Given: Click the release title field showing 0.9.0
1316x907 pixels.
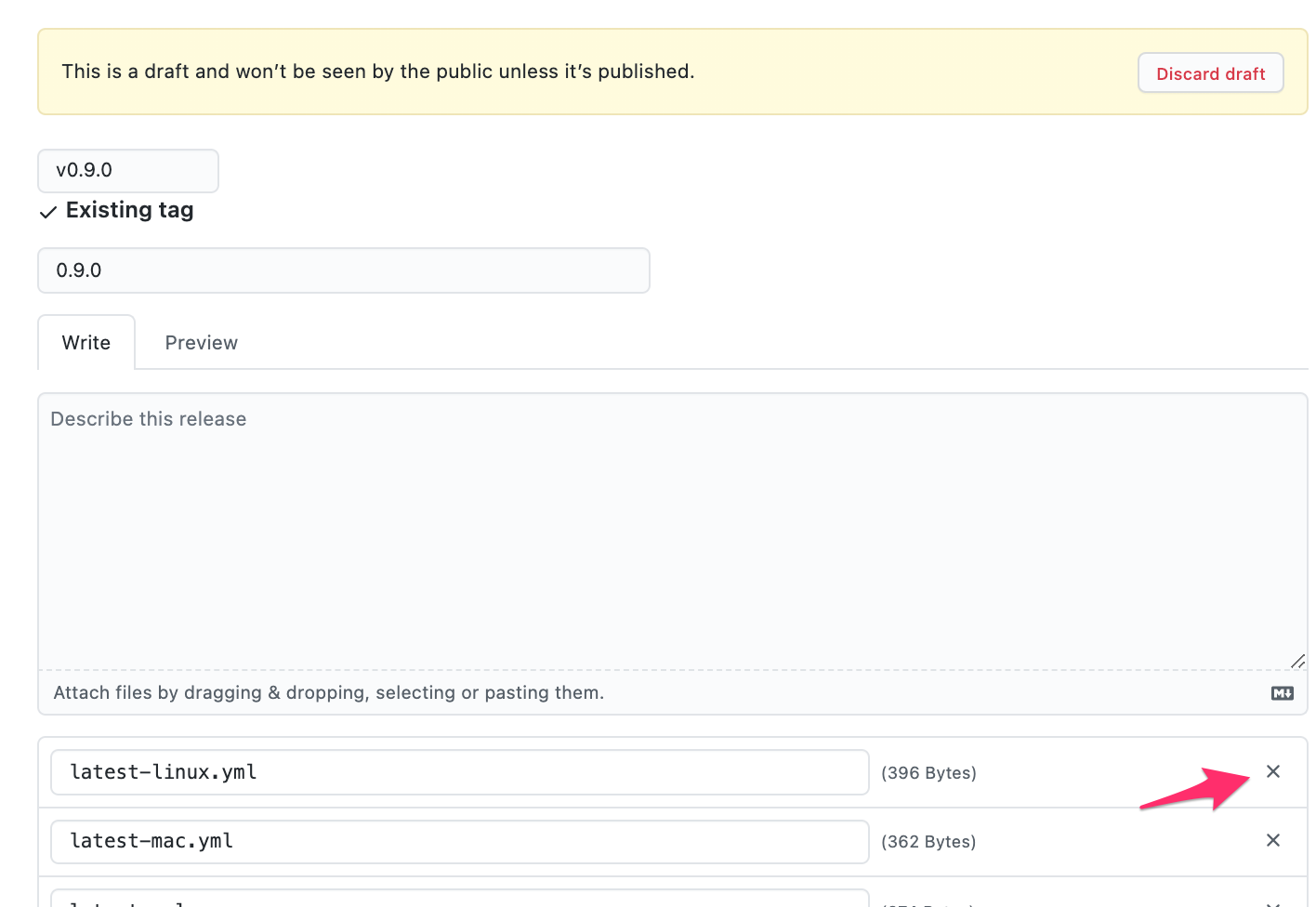Looking at the screenshot, I should 344,270.
